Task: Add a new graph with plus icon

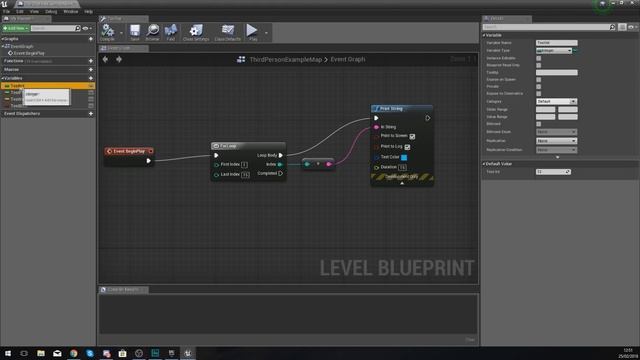Action: pos(91,39)
